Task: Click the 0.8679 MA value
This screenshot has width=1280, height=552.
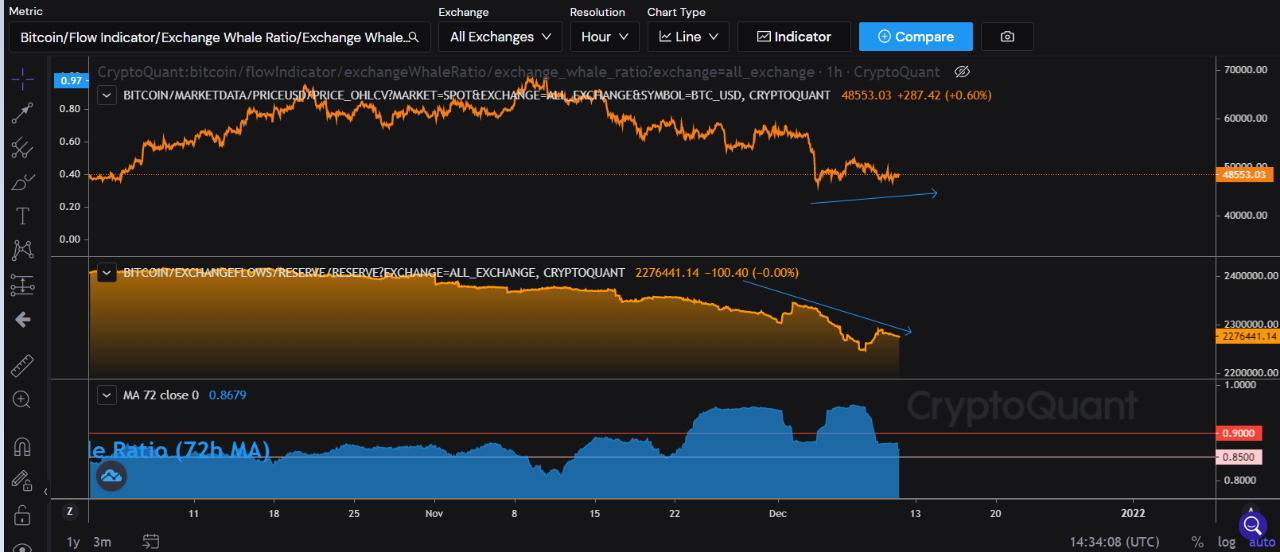Action: point(227,395)
